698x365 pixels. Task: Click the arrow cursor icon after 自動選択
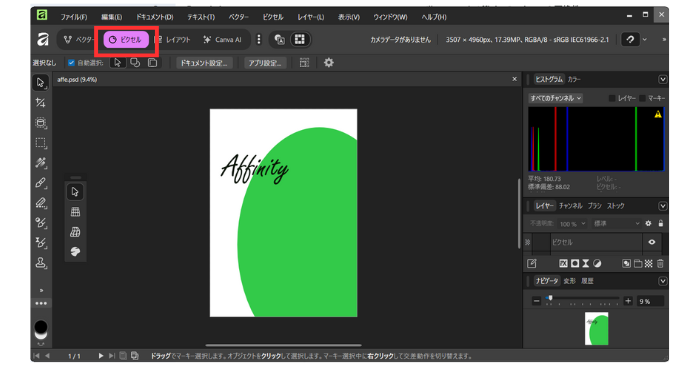(x=118, y=63)
